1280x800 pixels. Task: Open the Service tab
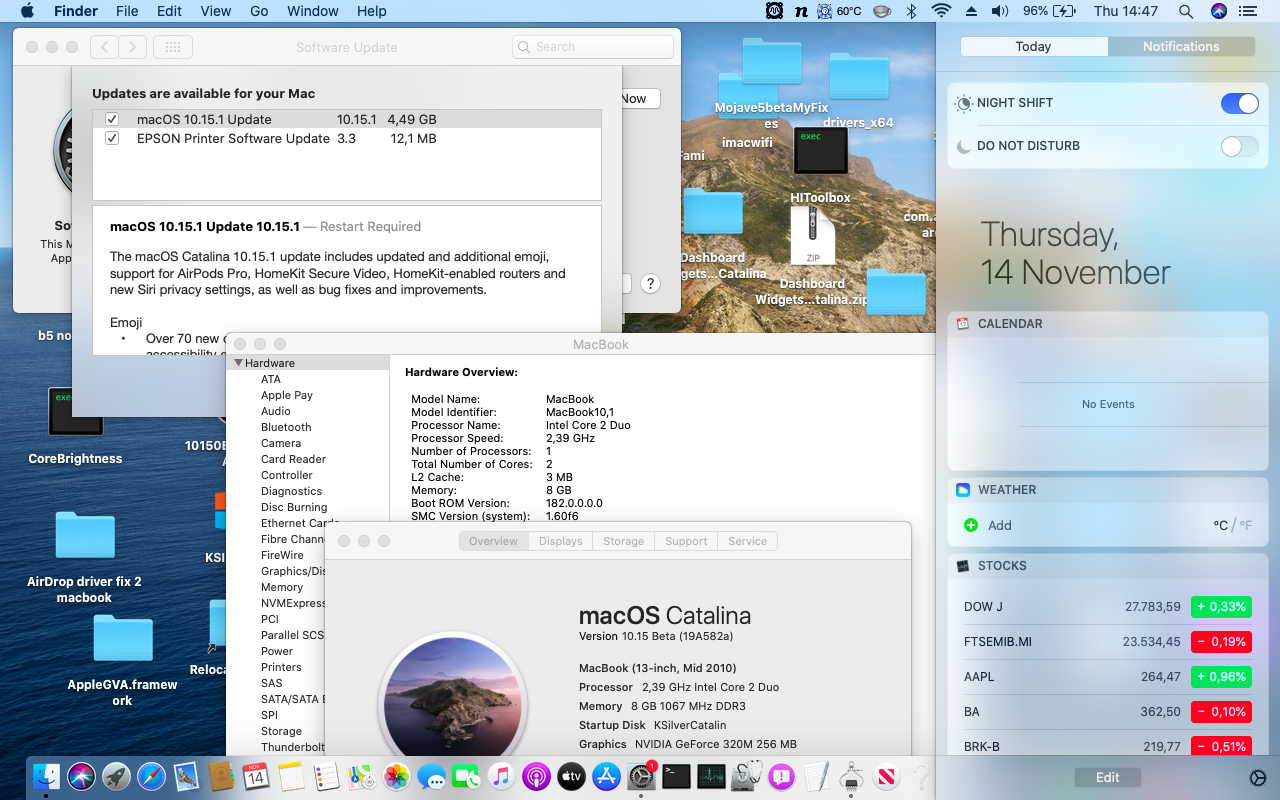tap(747, 541)
